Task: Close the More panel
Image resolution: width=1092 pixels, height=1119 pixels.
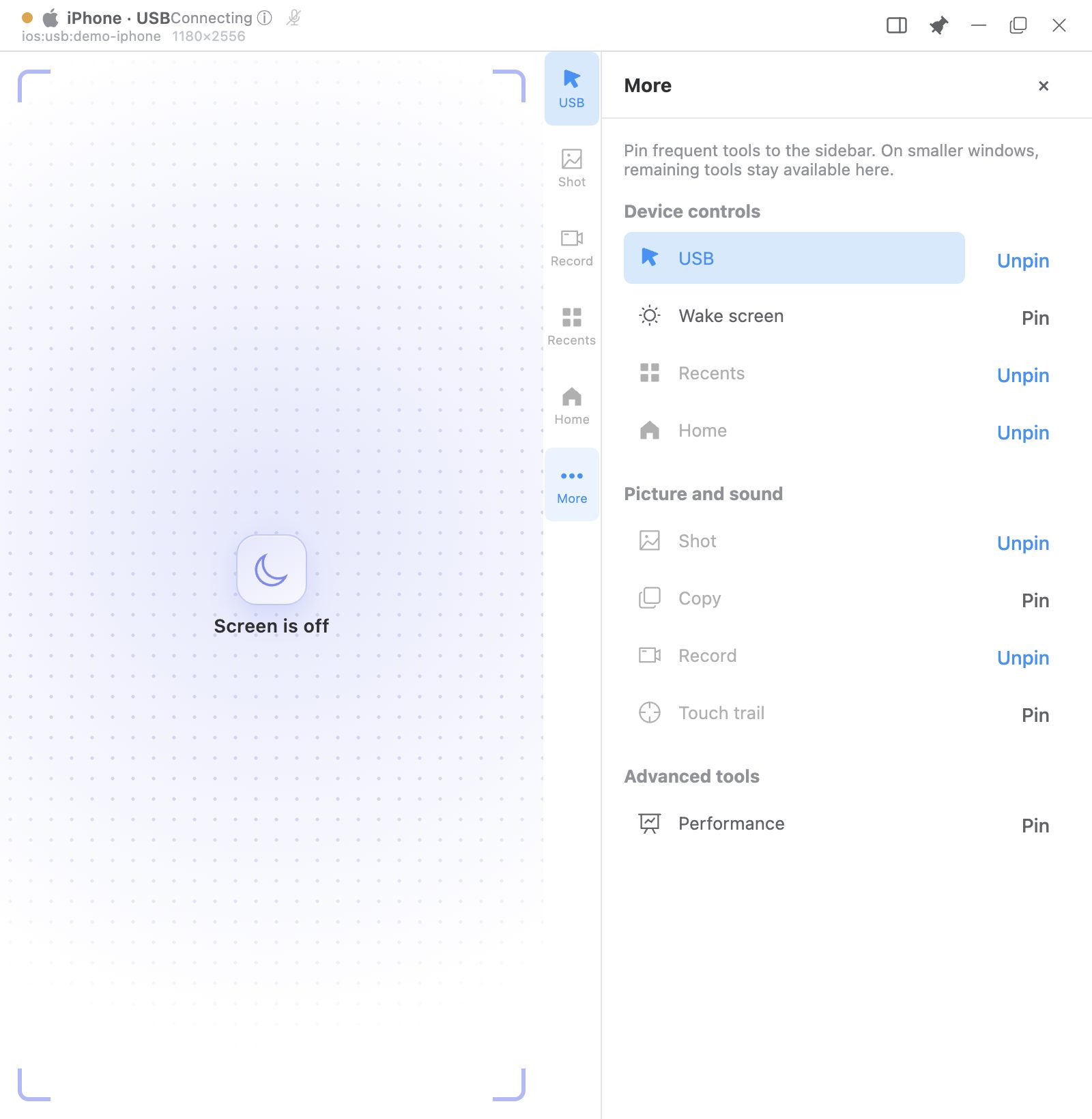Action: pyautogui.click(x=1044, y=86)
